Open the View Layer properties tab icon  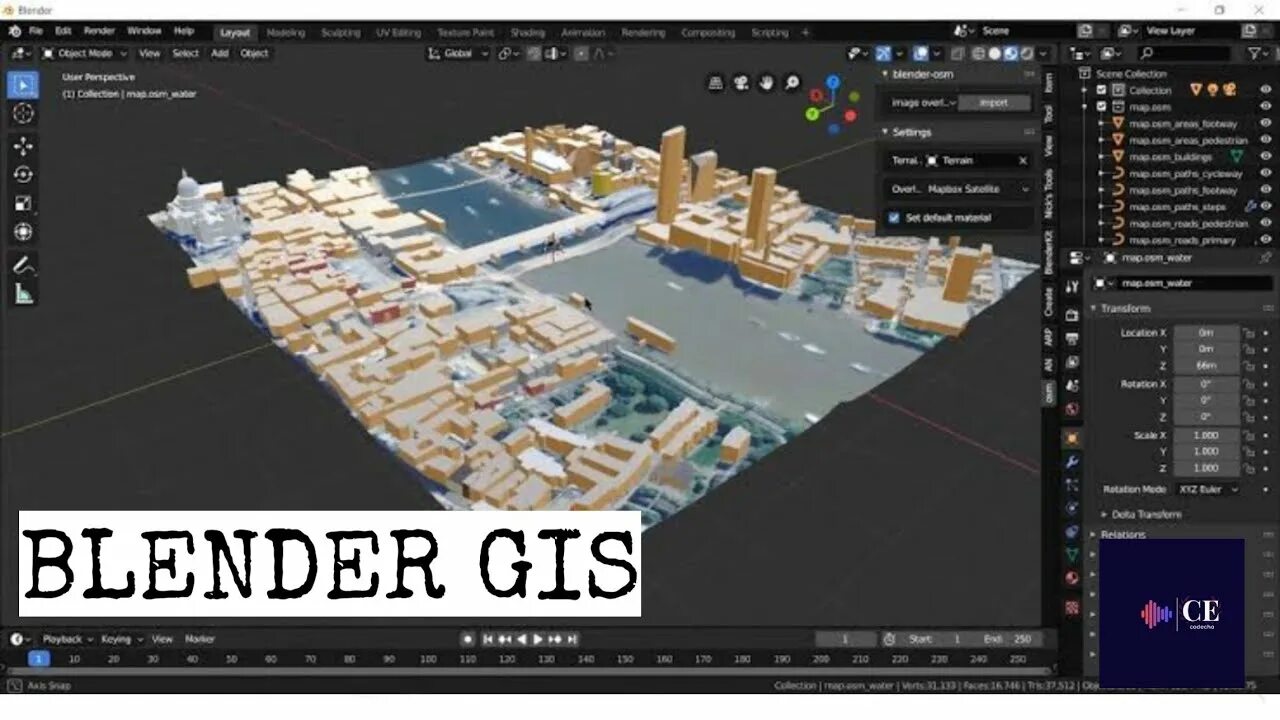pos(1072,363)
